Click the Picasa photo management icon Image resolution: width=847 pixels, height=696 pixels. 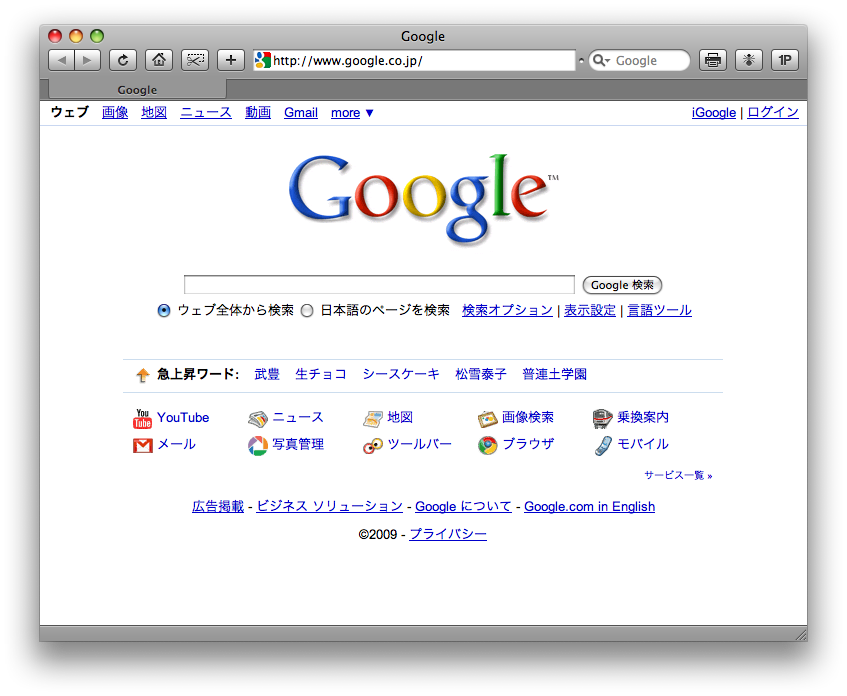tap(258, 445)
